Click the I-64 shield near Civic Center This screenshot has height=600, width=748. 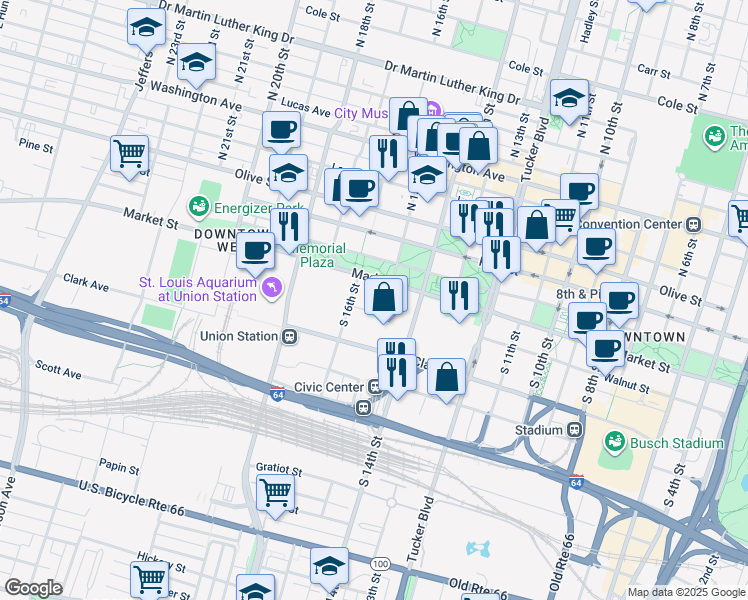click(x=277, y=393)
